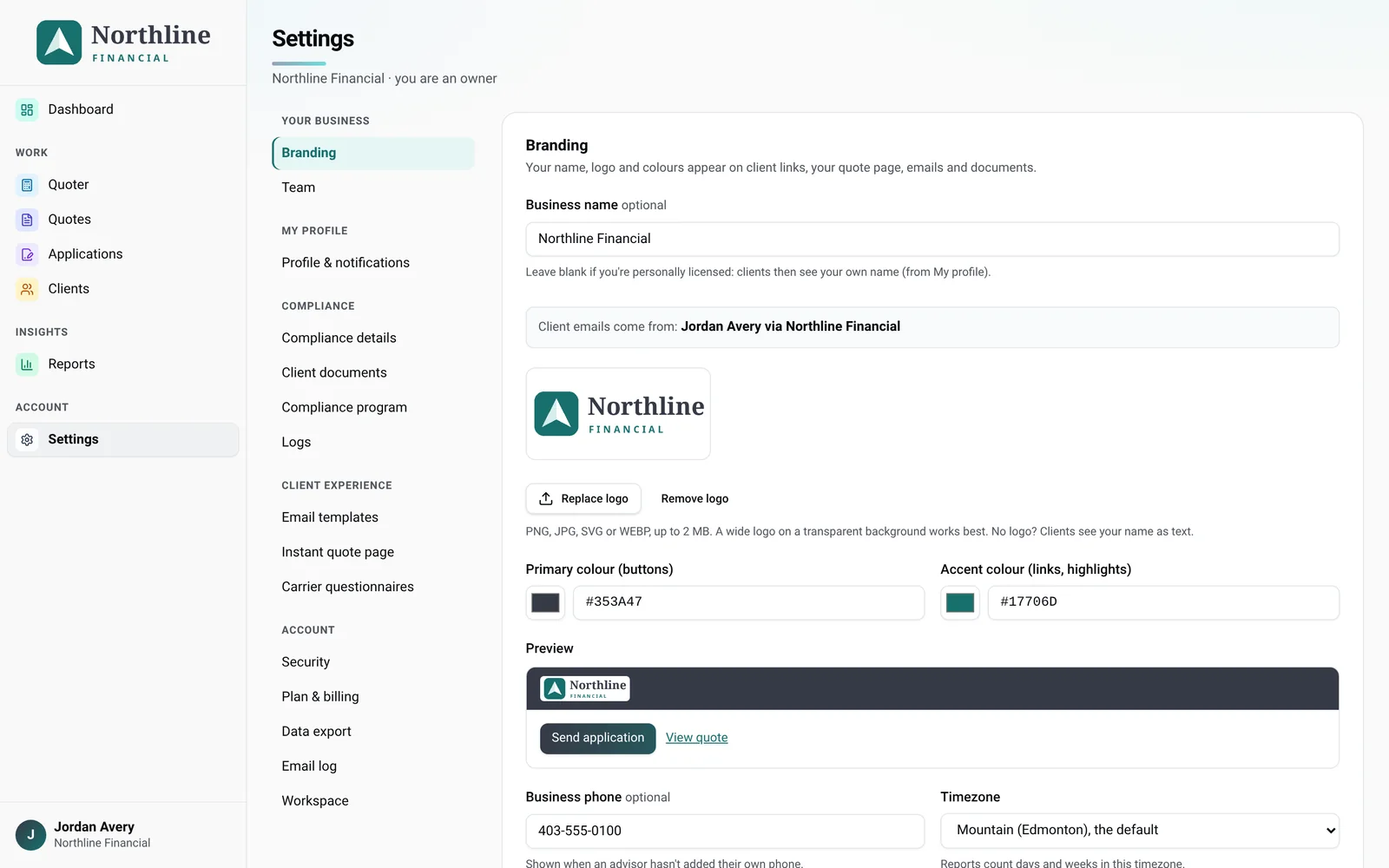Click Jordan Avery's avatar circle
This screenshot has width=1389, height=868.
point(30,835)
